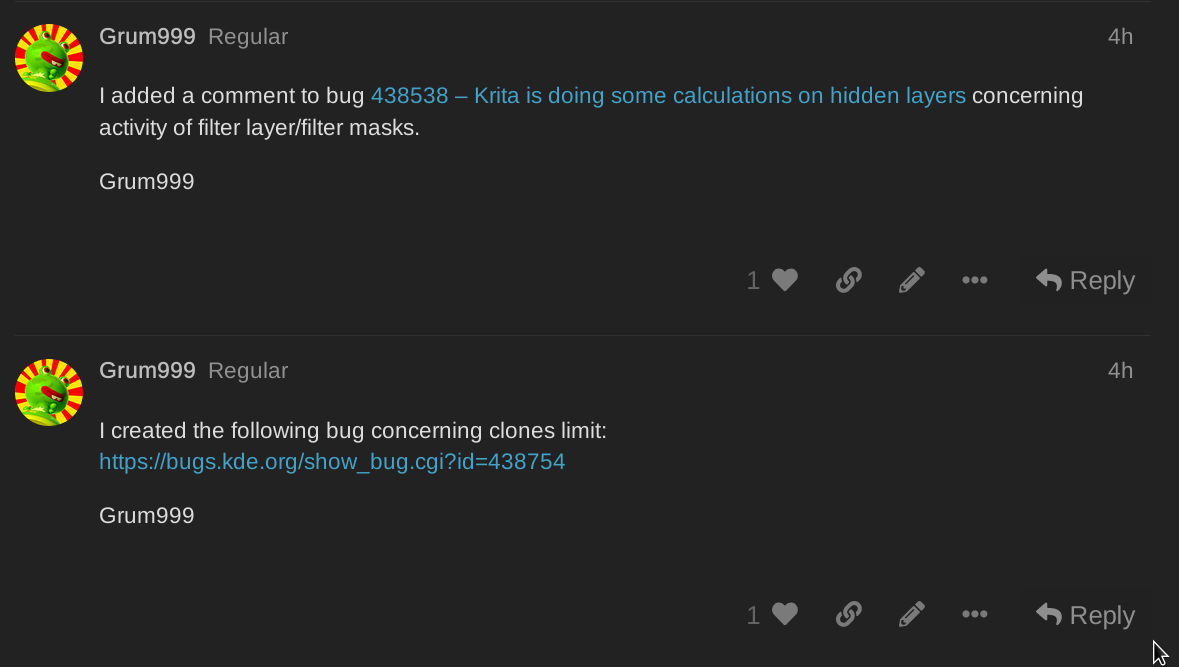
Task: Click the like count on first post
Action: click(753, 281)
